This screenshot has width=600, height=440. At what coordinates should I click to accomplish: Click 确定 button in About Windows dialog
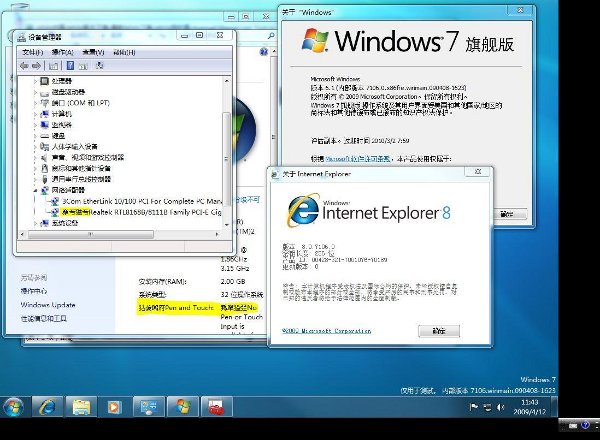click(507, 214)
